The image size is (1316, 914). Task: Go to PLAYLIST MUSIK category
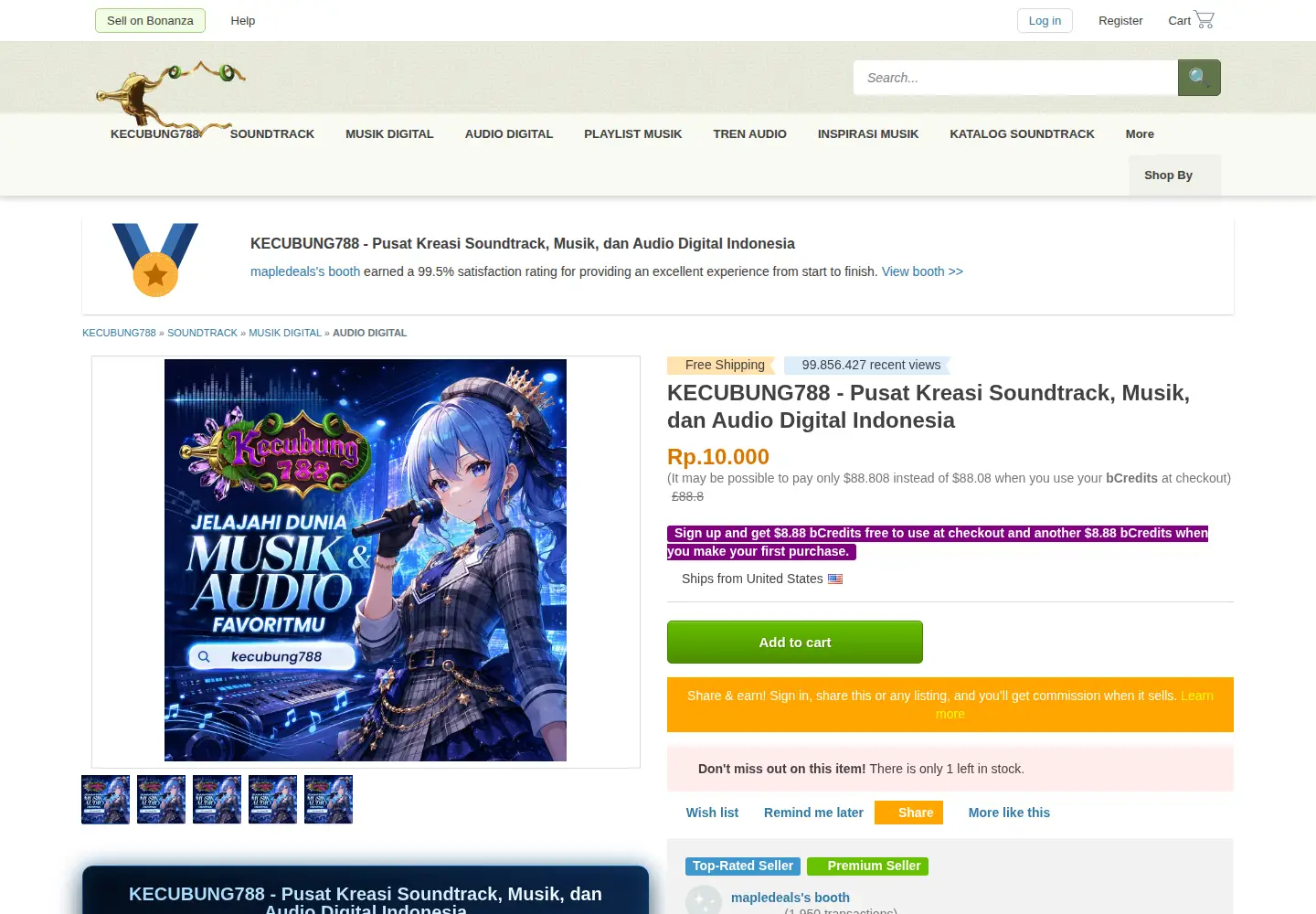click(633, 133)
